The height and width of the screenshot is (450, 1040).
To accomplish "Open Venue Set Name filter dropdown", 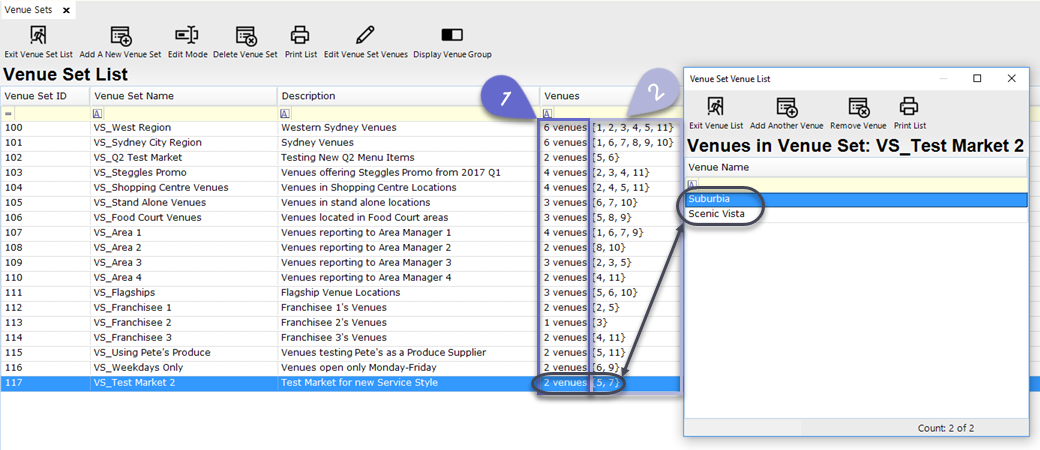I will (x=97, y=114).
